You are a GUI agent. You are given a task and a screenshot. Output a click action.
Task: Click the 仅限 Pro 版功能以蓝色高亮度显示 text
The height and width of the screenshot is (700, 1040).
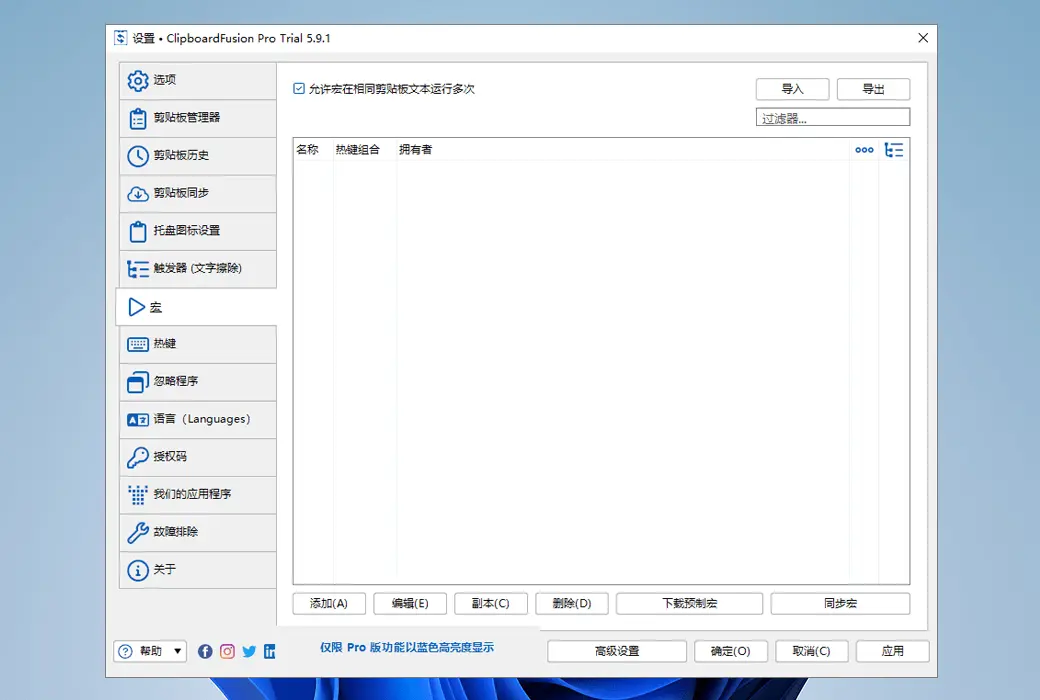coord(407,648)
